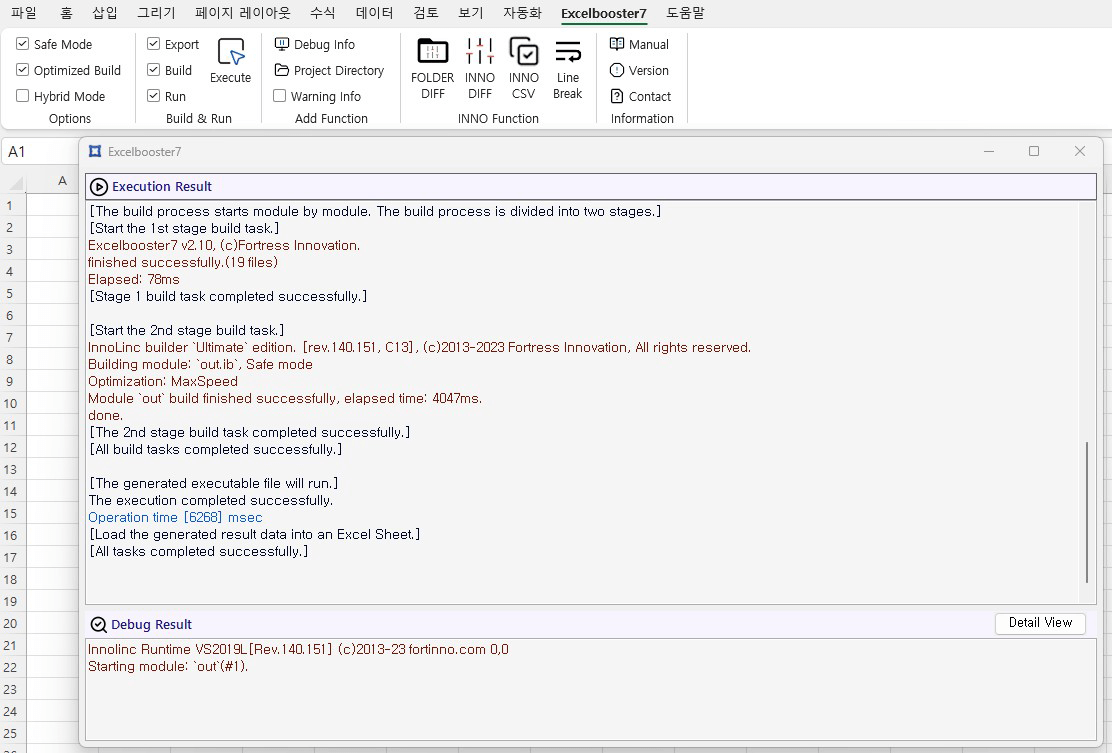Enable Hybrid Mode checkbox
The width and height of the screenshot is (1112, 753).
(x=23, y=96)
